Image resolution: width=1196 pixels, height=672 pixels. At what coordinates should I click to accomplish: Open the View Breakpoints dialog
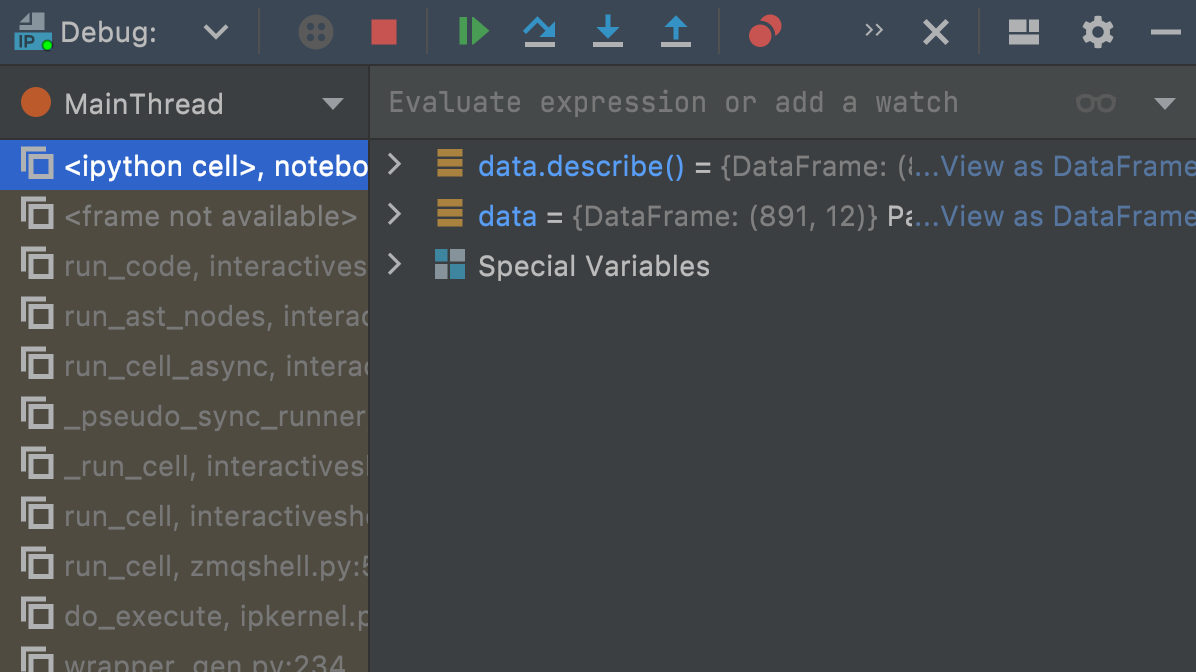765,33
